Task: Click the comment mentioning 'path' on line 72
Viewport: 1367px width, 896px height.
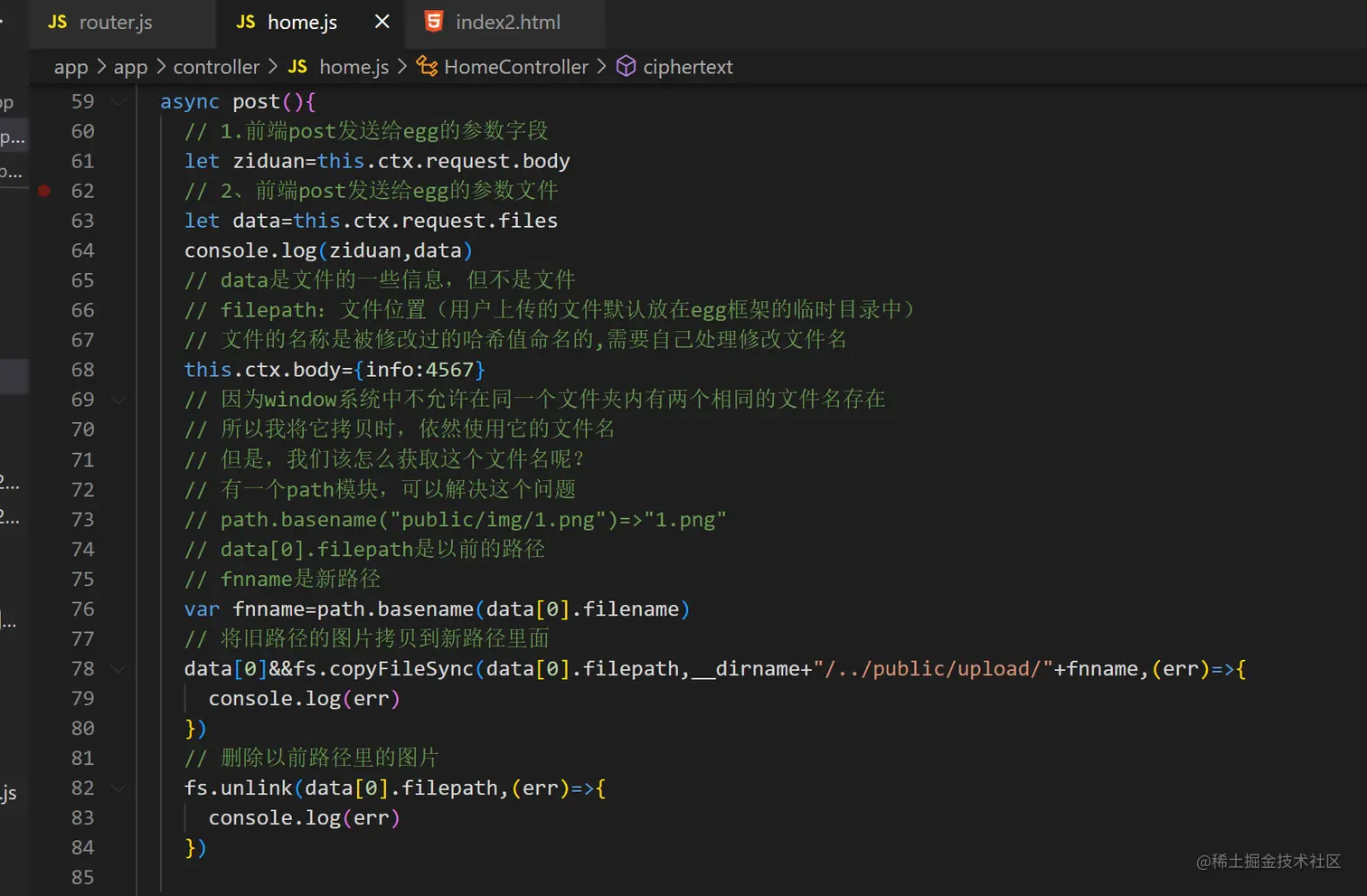Action: (380, 490)
